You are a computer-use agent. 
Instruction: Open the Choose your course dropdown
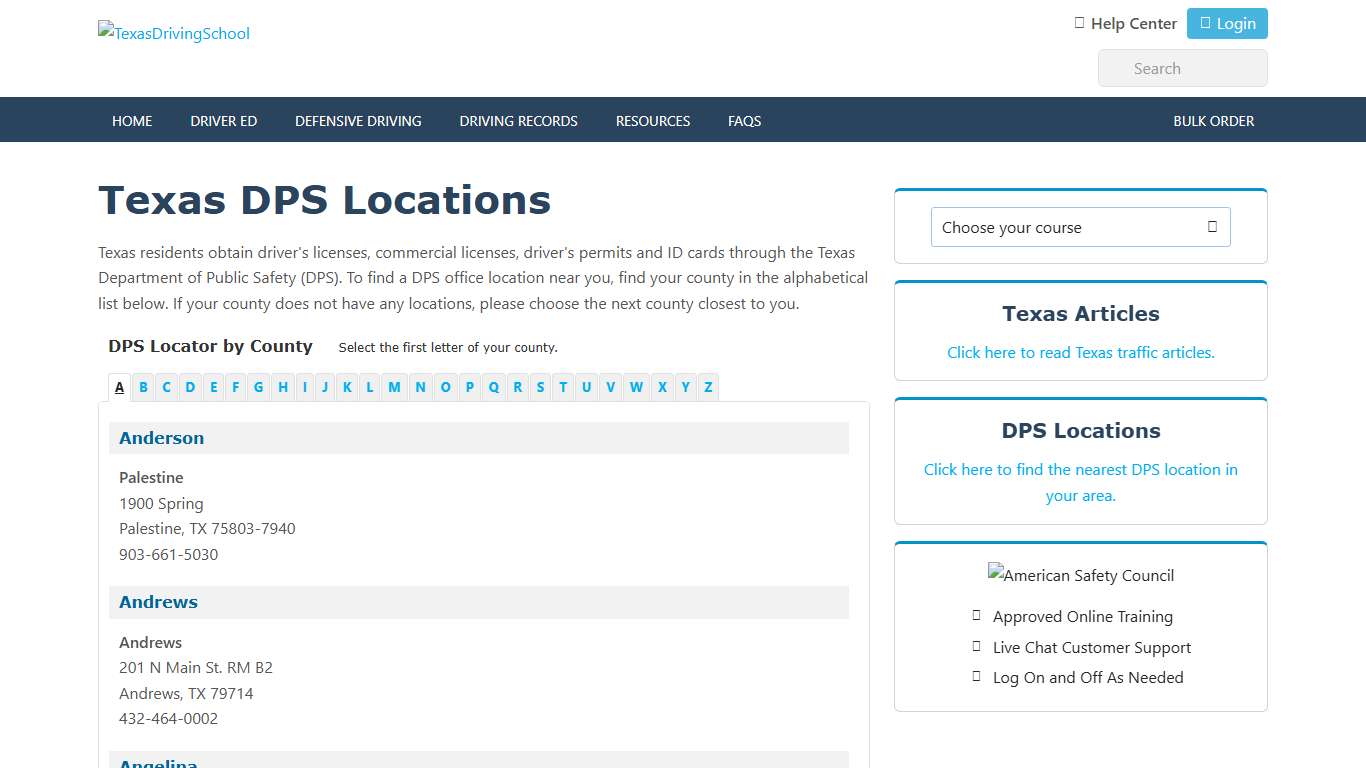(1080, 227)
